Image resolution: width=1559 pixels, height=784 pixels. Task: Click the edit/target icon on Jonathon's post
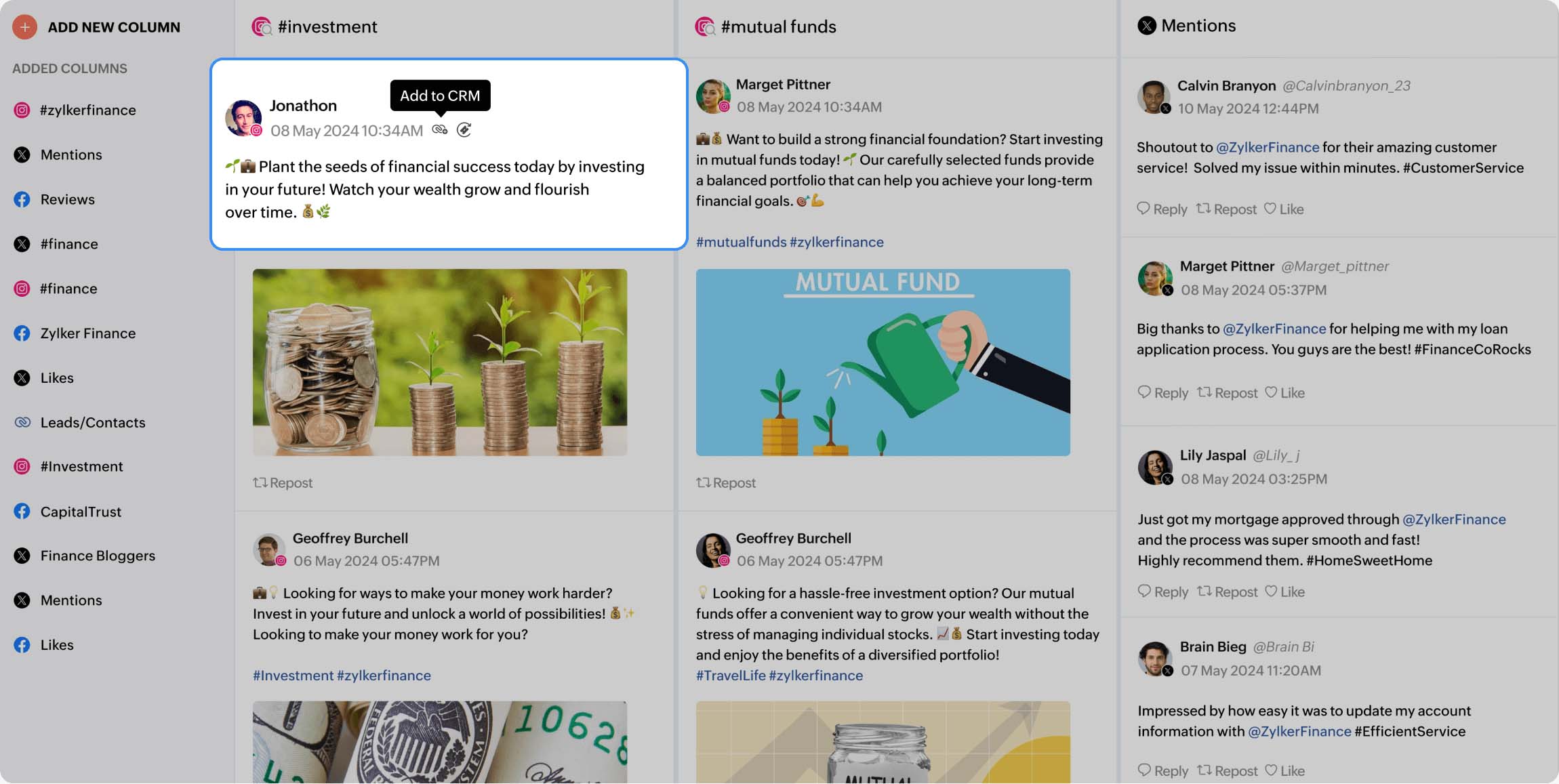click(463, 130)
